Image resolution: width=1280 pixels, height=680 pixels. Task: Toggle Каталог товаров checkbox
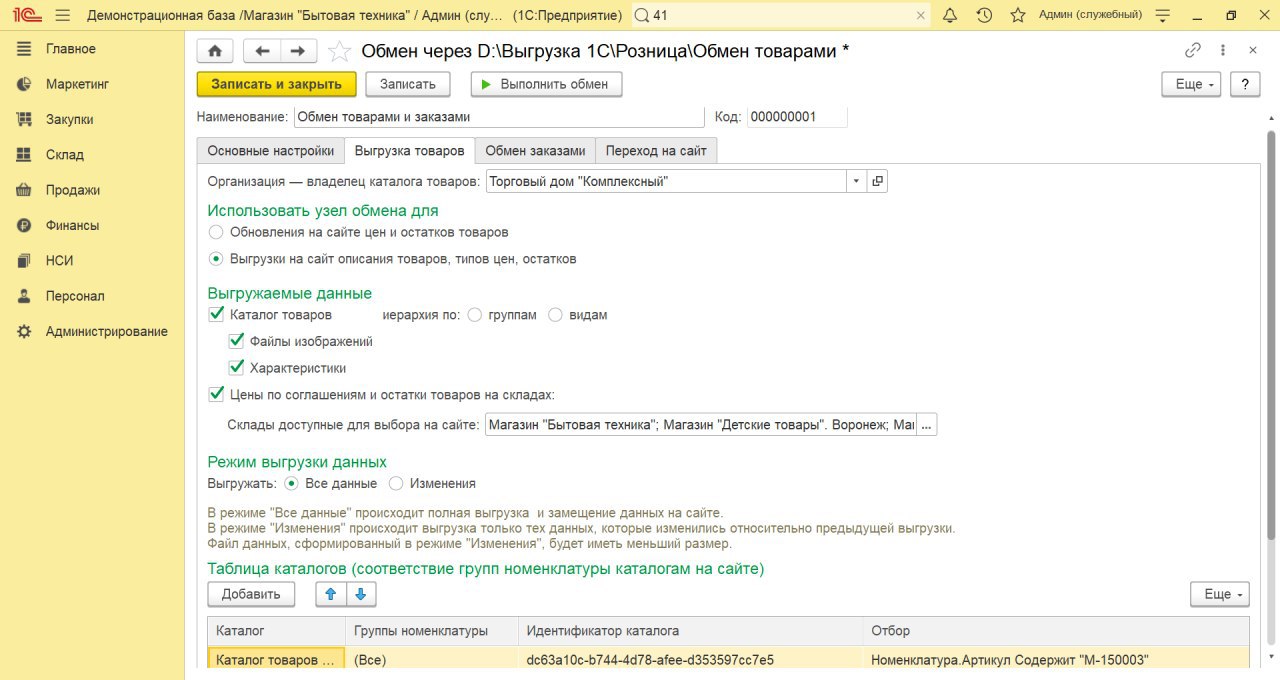pos(216,314)
